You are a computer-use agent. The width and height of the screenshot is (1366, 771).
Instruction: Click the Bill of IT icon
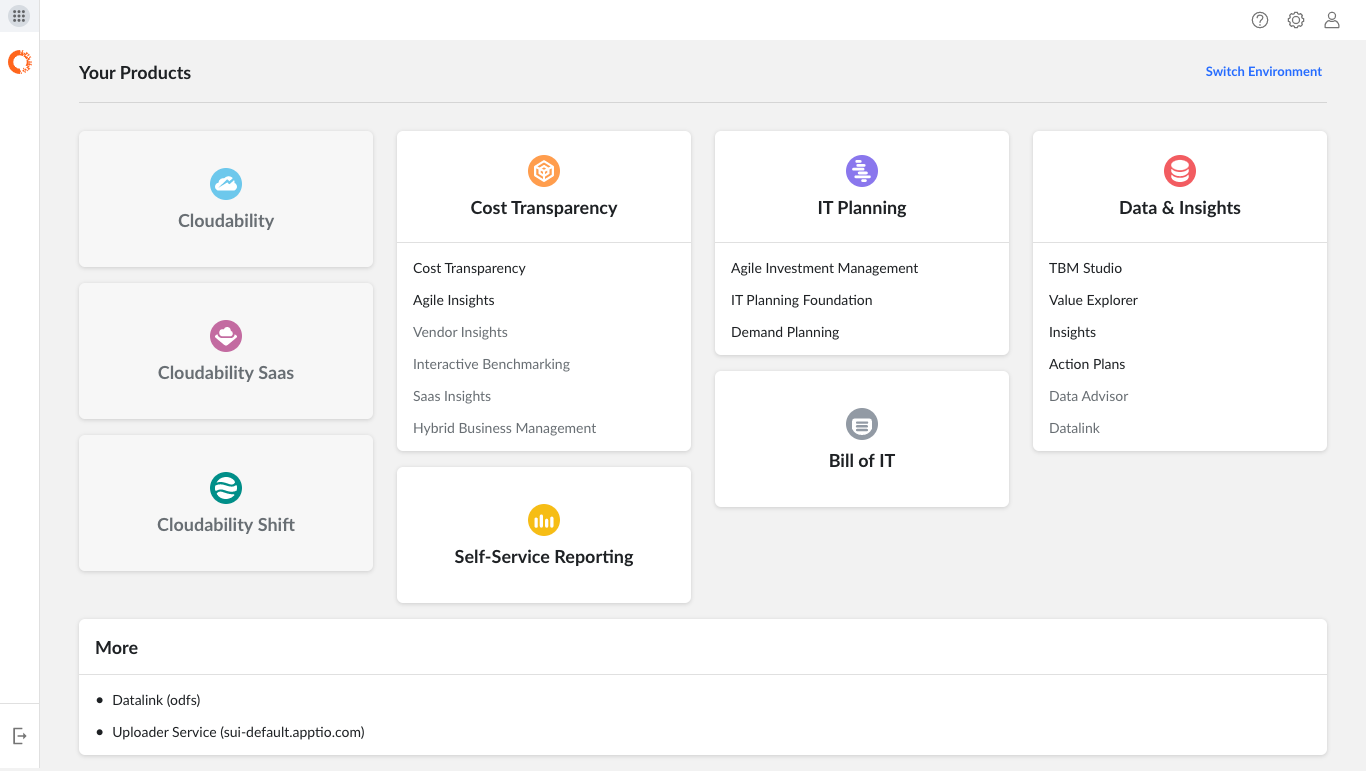click(x=862, y=424)
